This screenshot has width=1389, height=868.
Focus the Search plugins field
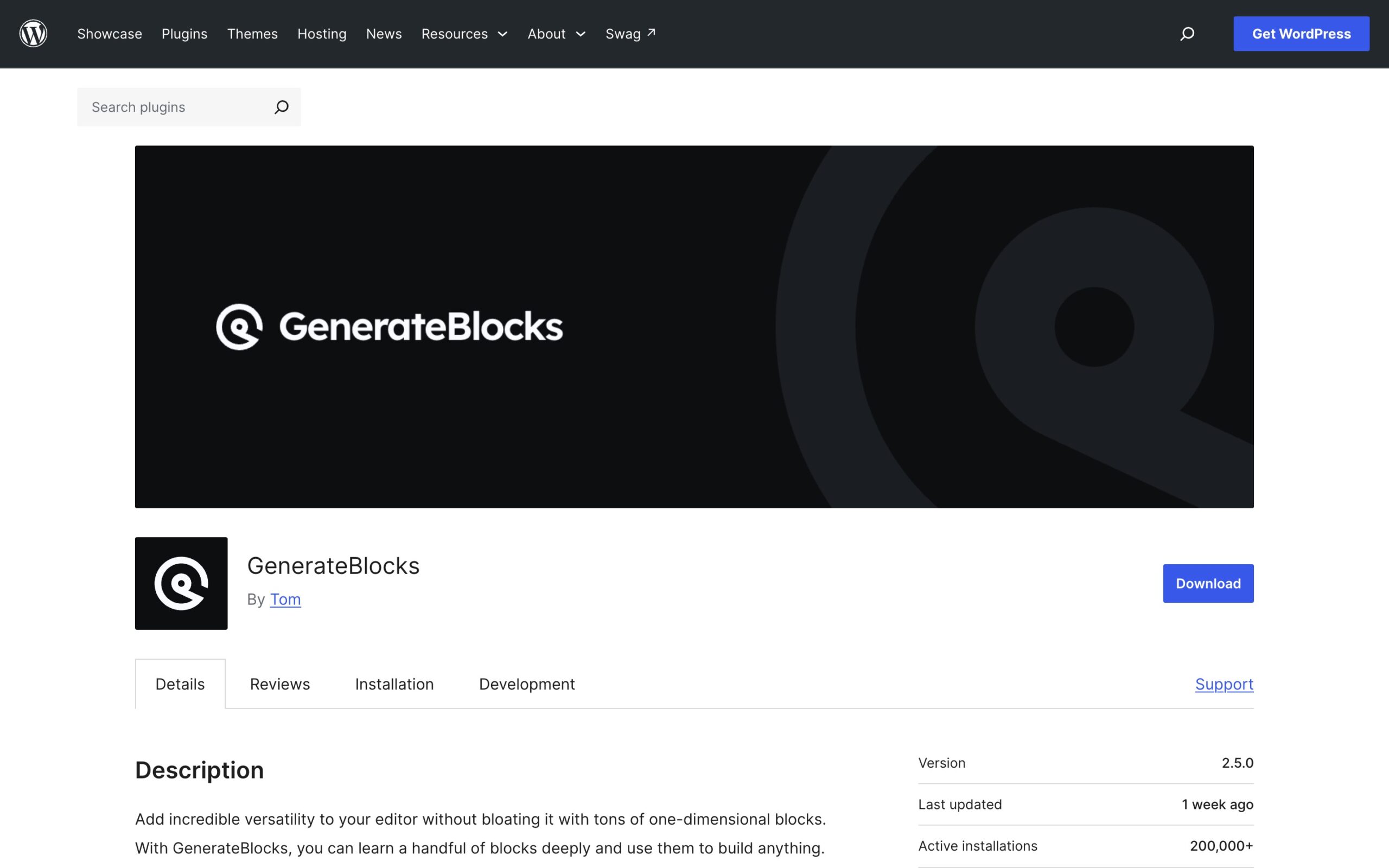189,107
